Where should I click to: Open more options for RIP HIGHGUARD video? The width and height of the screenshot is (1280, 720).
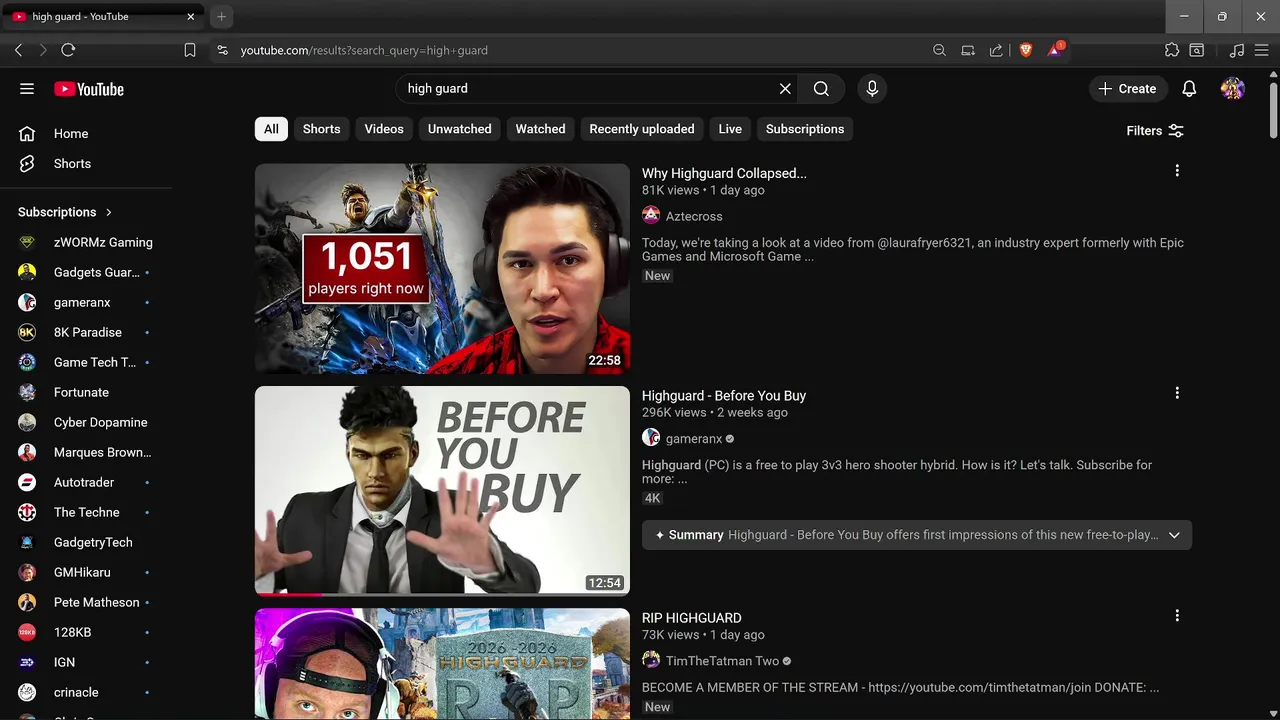point(1177,615)
